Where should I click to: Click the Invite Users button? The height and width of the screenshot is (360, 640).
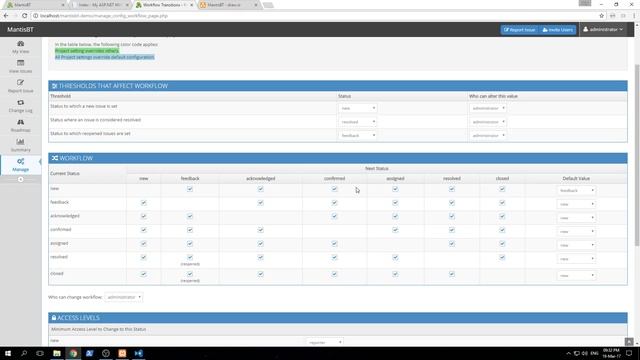point(558,29)
